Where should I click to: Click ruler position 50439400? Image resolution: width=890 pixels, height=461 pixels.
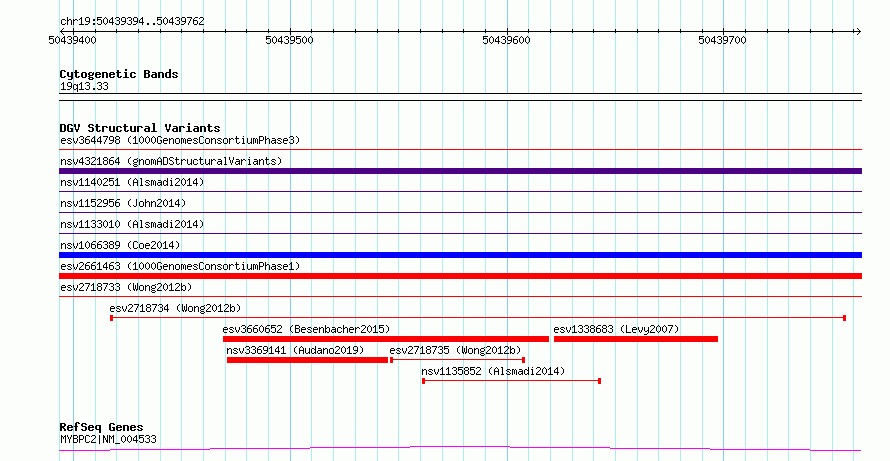[x=72, y=40]
